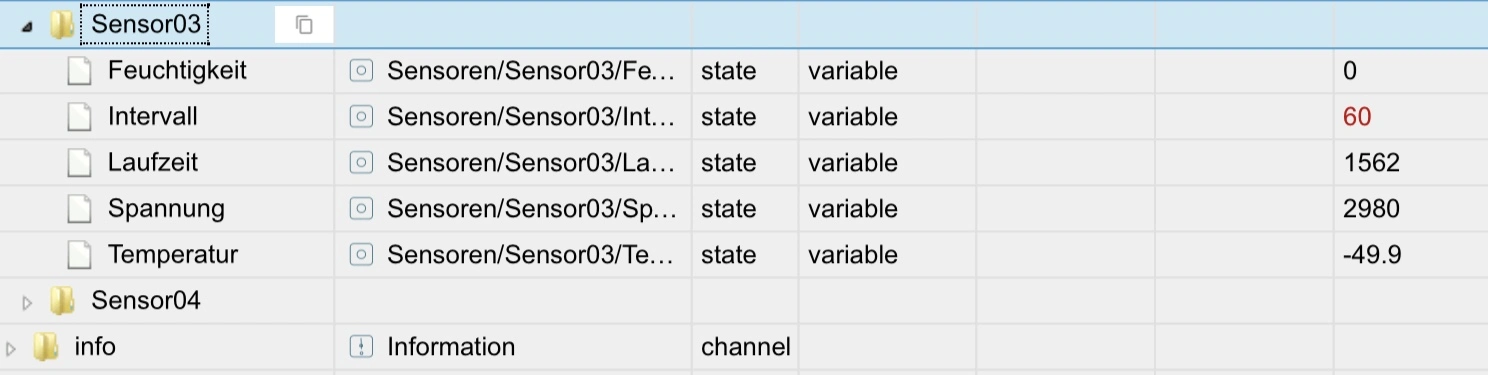The image size is (1488, 375).
Task: Select the Temperatur state row
Action: coord(744,255)
